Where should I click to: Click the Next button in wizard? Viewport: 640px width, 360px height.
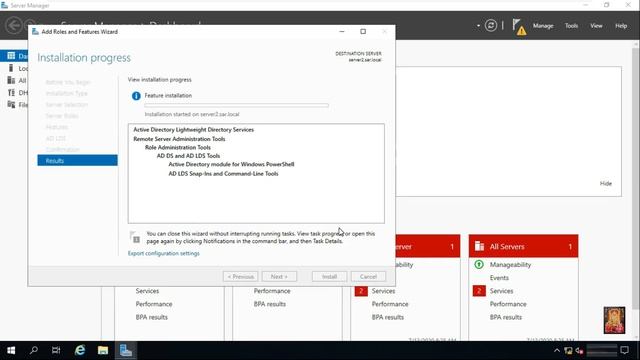279,277
